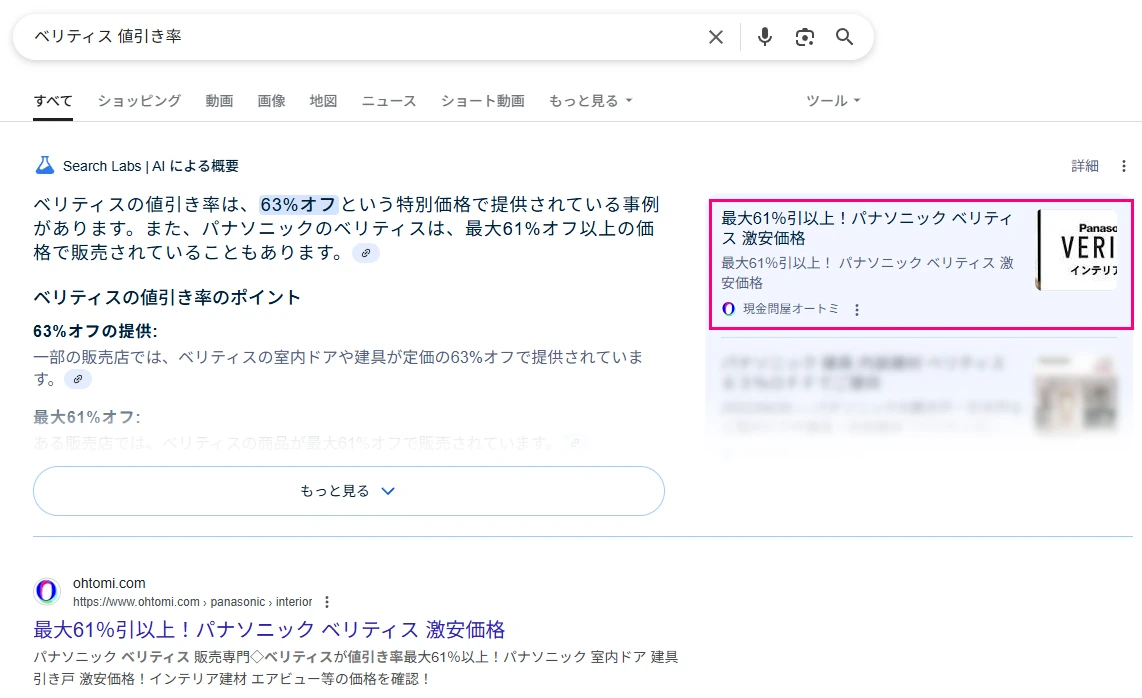Image resolution: width=1142 pixels, height=698 pixels.
Task: Select the すべて tab
Action: click(53, 101)
